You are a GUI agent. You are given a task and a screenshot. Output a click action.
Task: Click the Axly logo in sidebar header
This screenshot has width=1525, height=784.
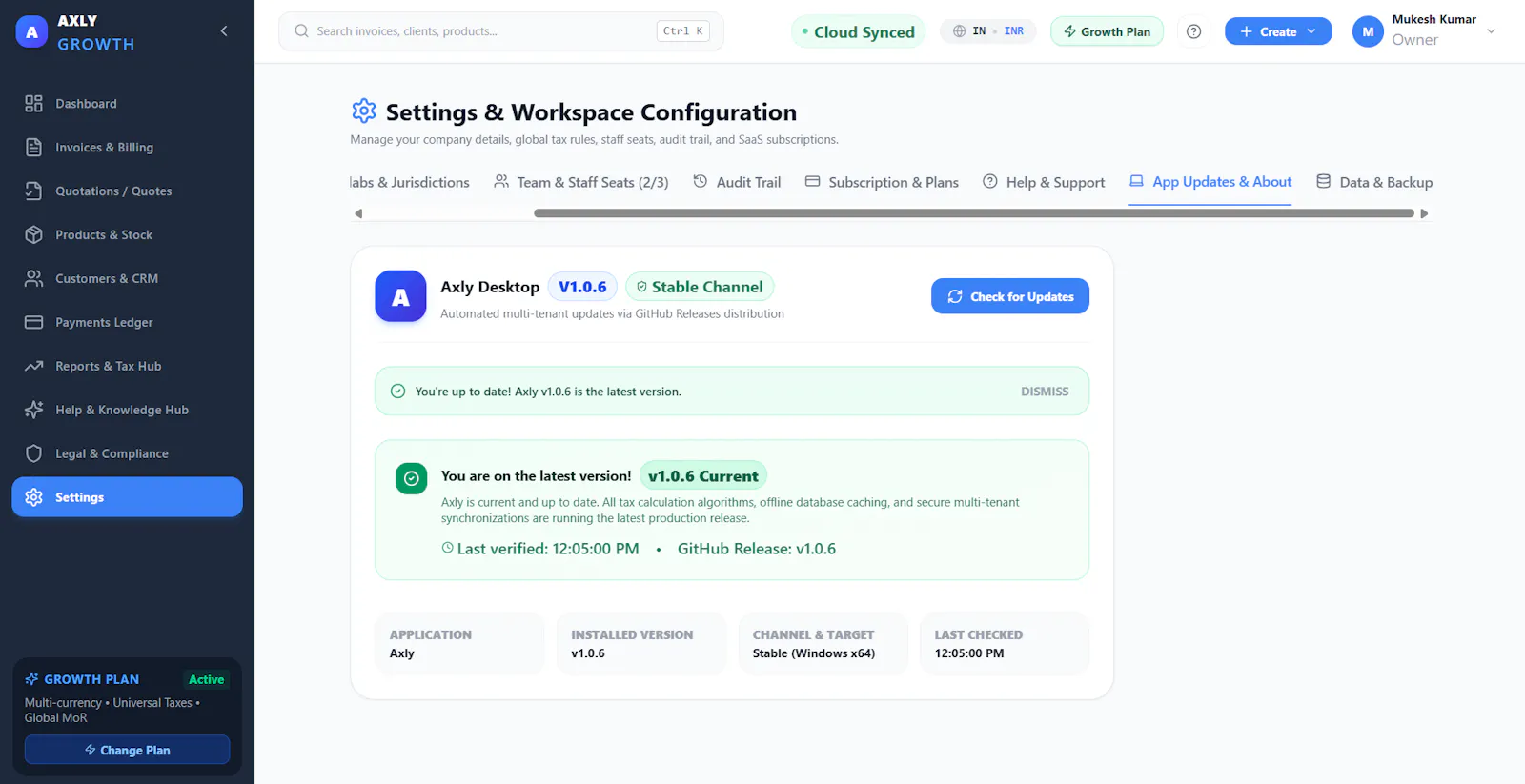coord(31,31)
